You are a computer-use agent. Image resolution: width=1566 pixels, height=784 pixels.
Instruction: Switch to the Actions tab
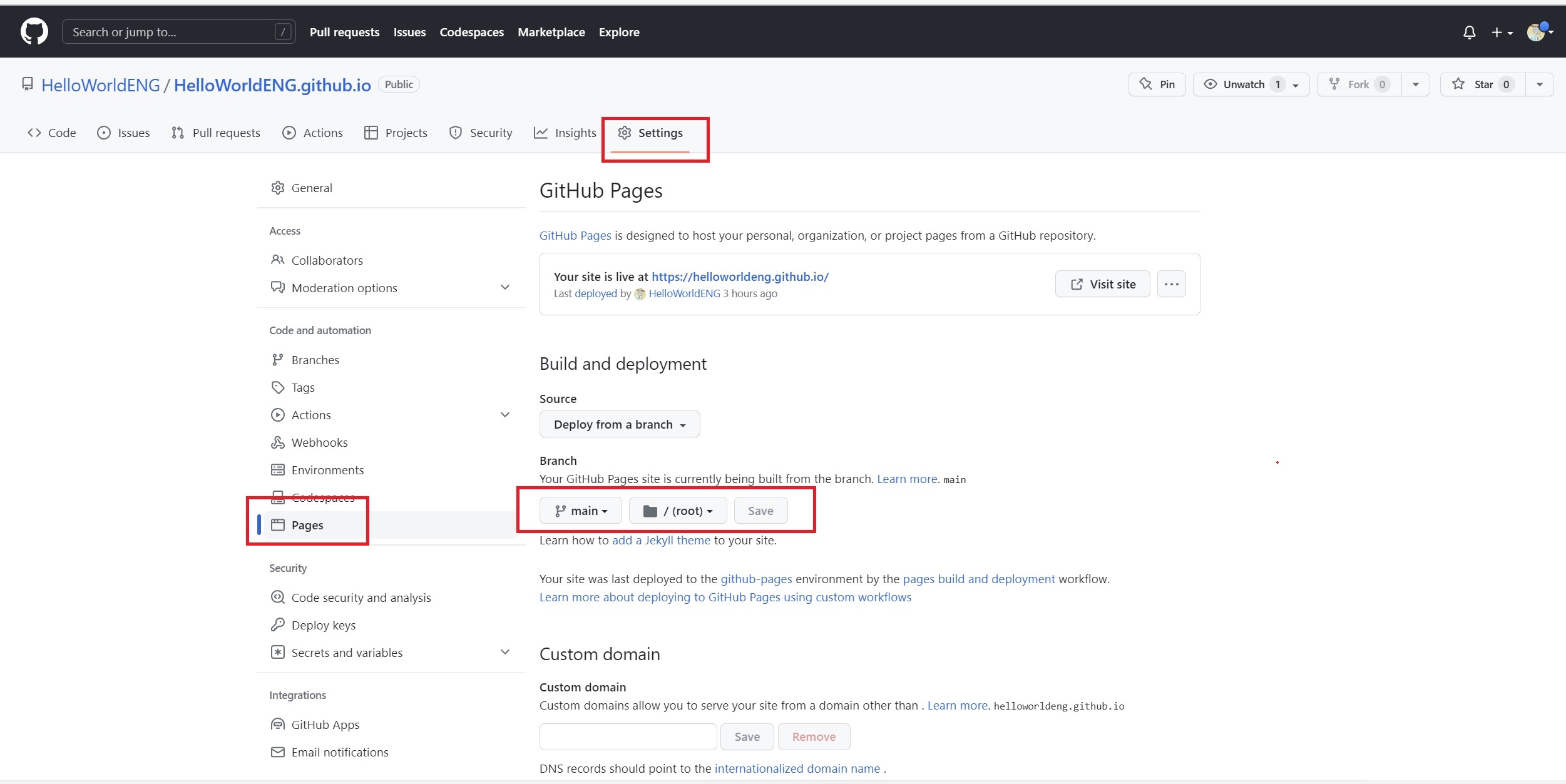(x=312, y=133)
